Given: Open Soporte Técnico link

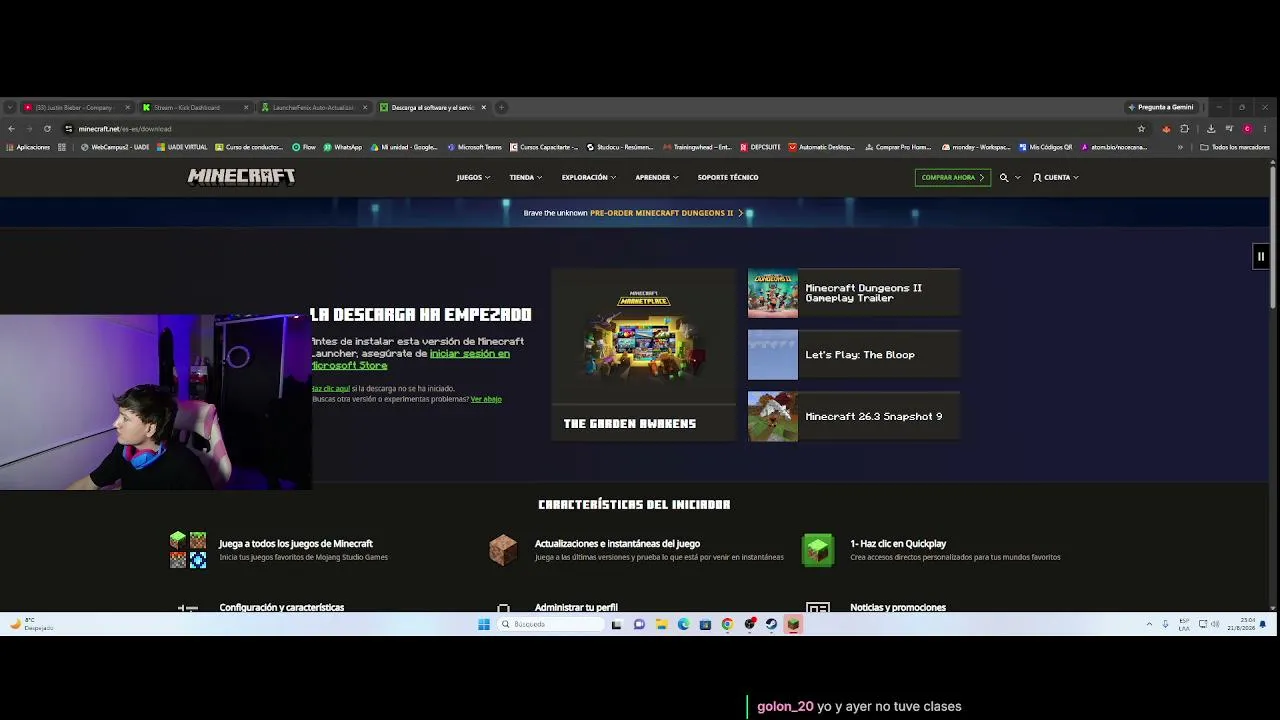Looking at the screenshot, I should pos(728,177).
